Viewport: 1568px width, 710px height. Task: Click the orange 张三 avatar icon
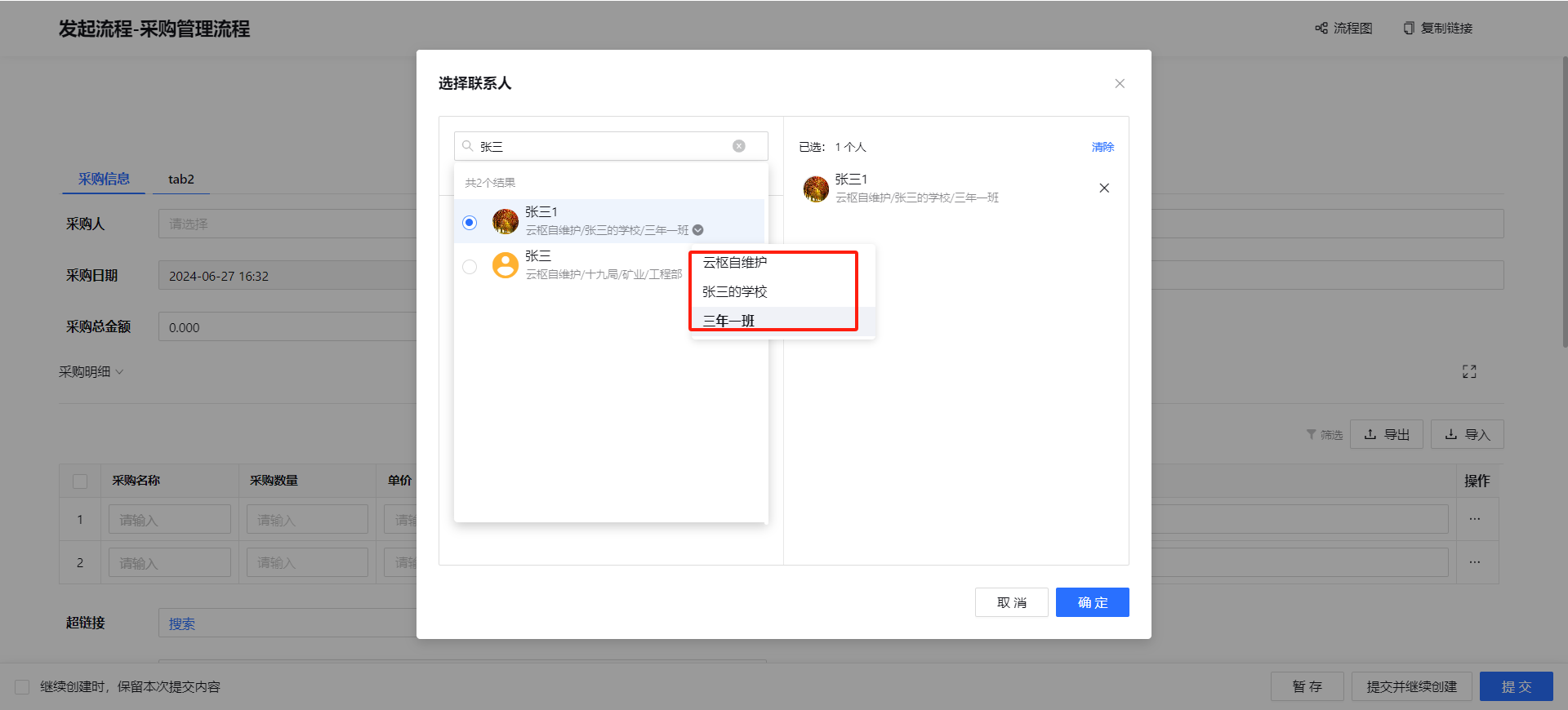[506, 265]
